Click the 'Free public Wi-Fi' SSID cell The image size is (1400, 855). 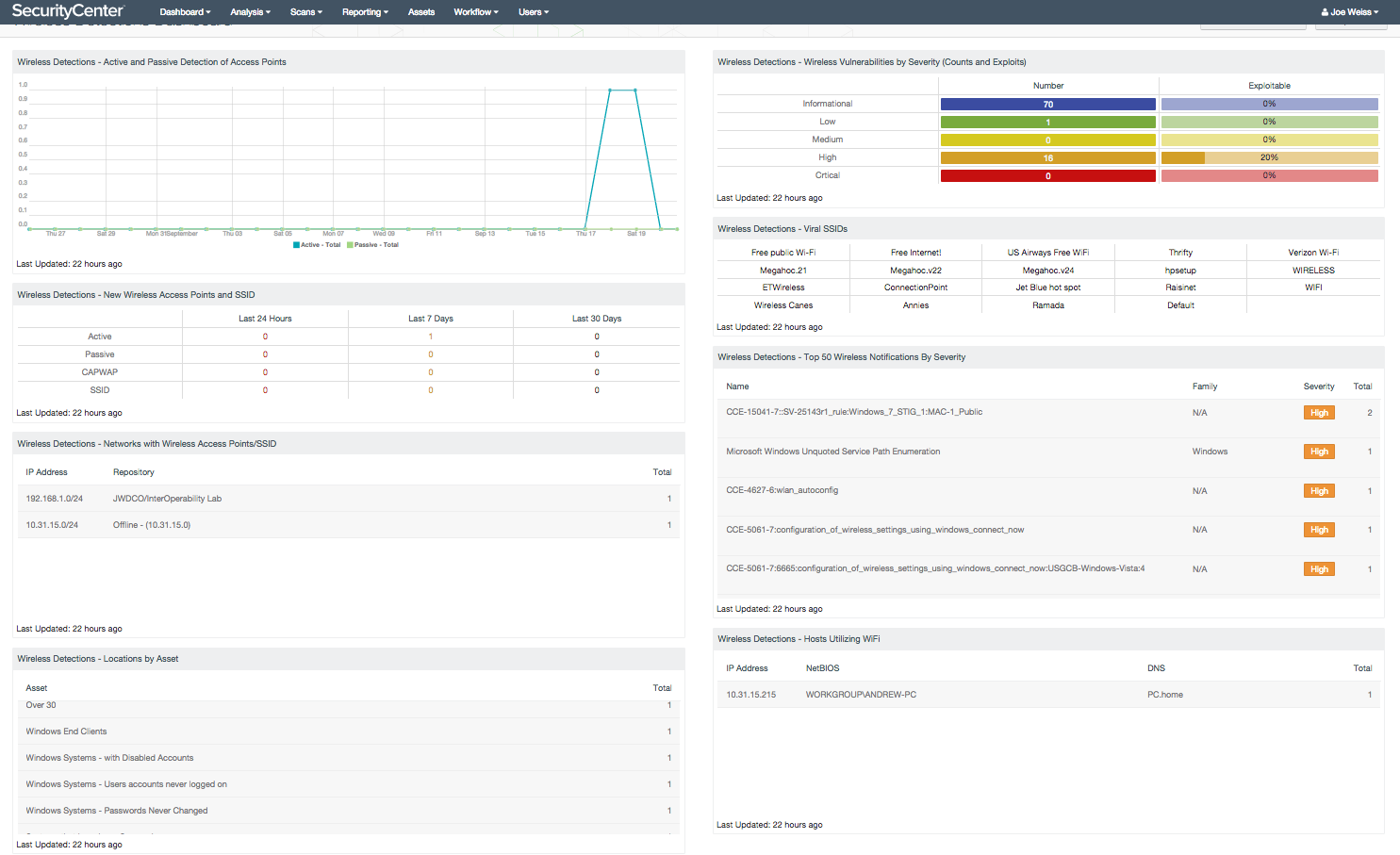tap(783, 253)
